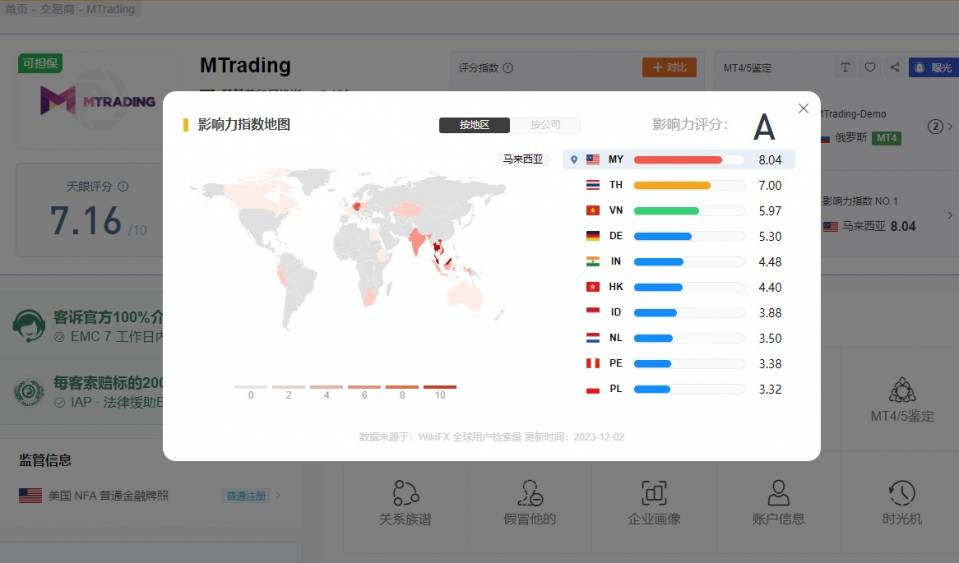Screen dimensions: 959x563
Task: Click the red MY score bar
Action: (x=678, y=160)
